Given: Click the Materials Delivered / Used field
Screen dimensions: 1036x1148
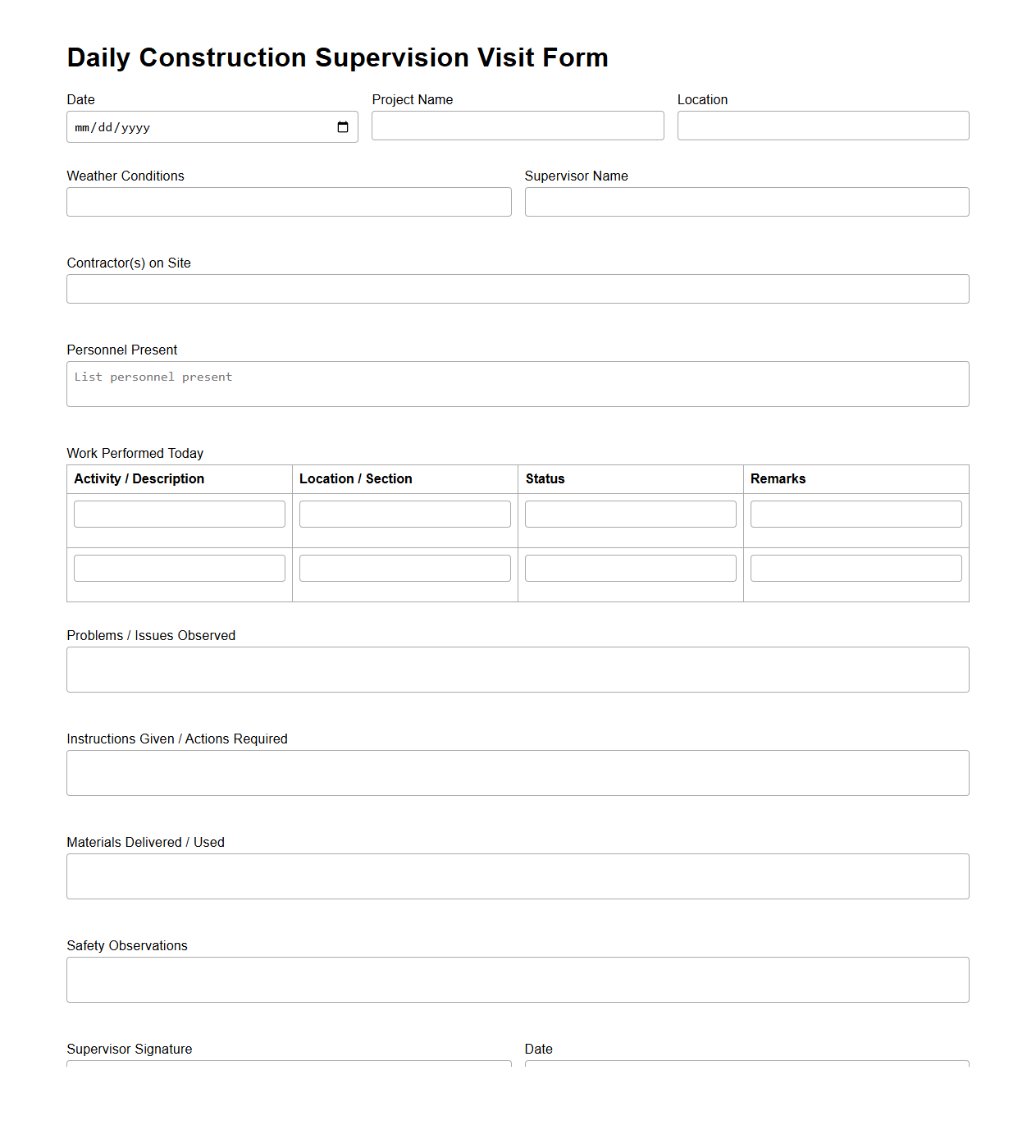Looking at the screenshot, I should tap(518, 876).
